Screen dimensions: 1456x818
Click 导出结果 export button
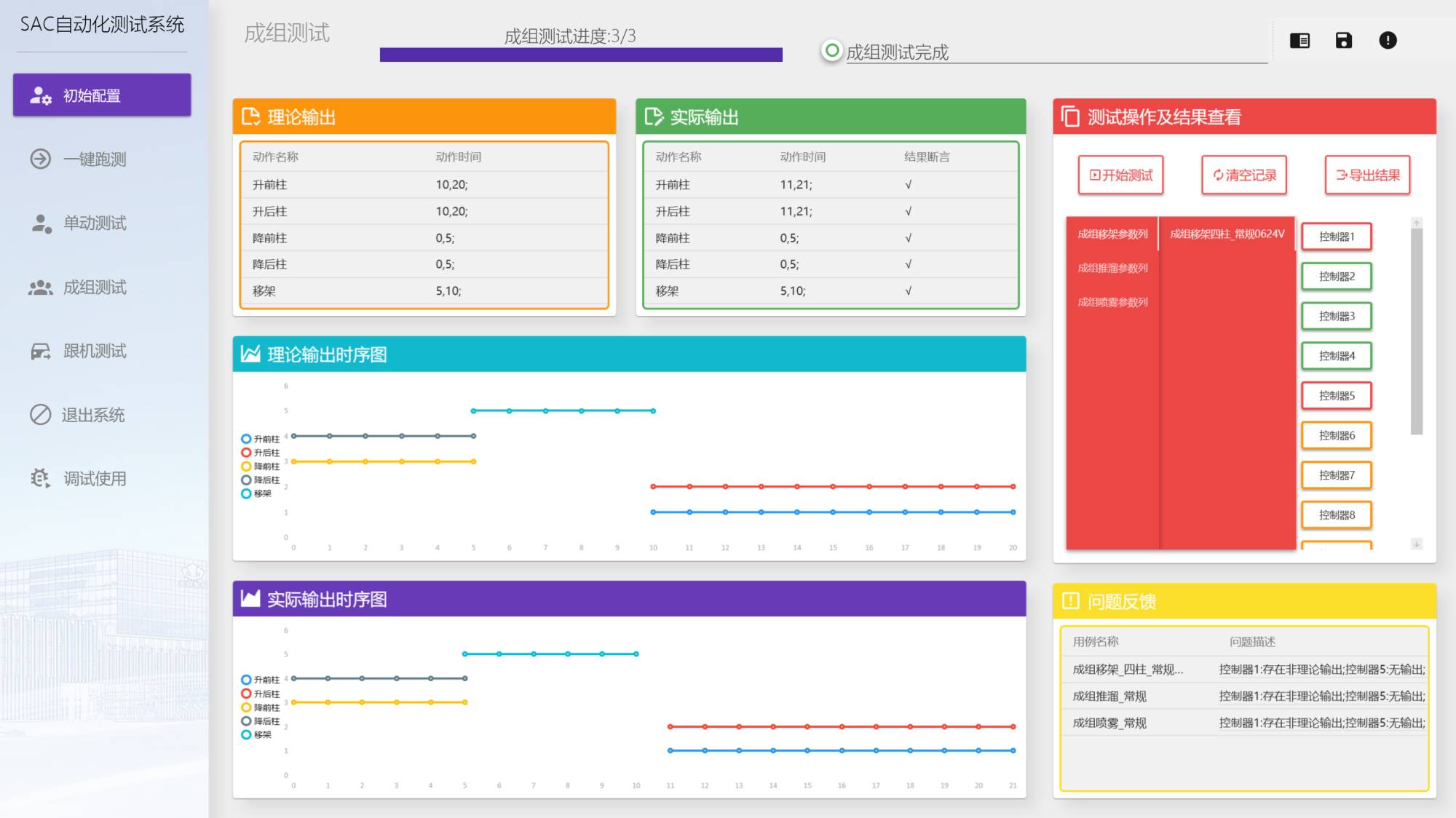pyautogui.click(x=1367, y=175)
